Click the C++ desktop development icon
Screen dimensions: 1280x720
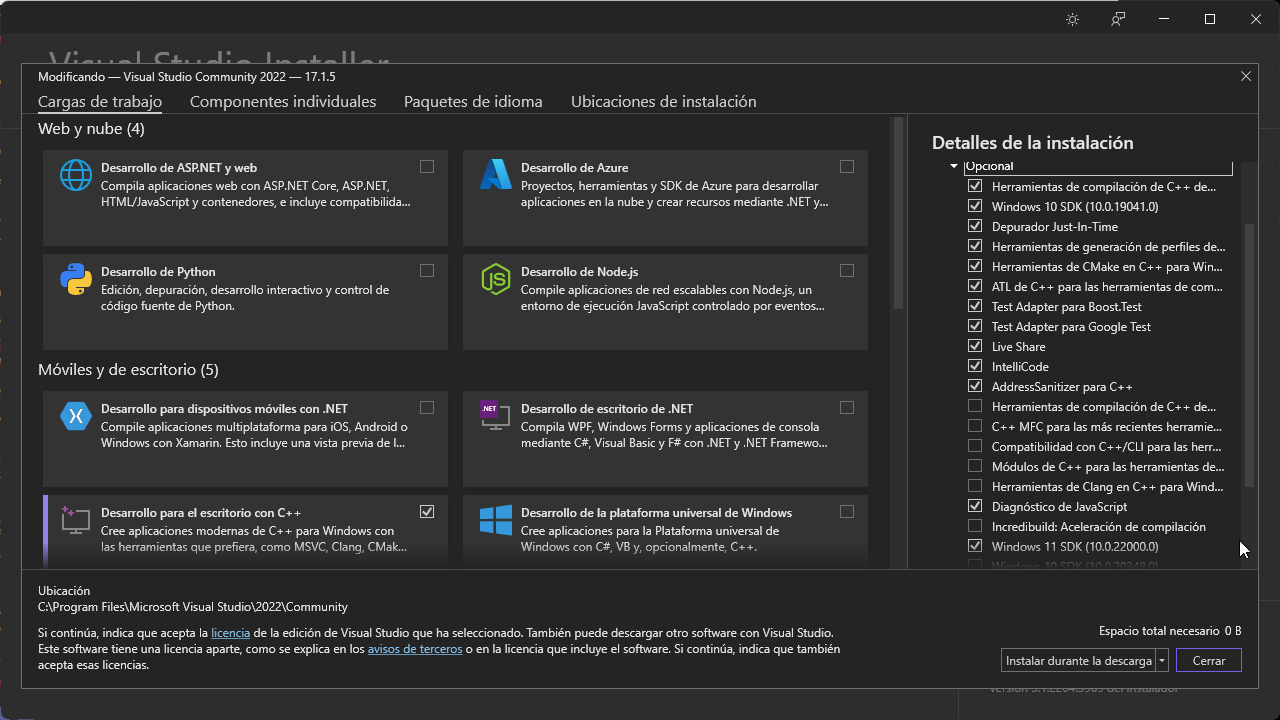pos(76,520)
